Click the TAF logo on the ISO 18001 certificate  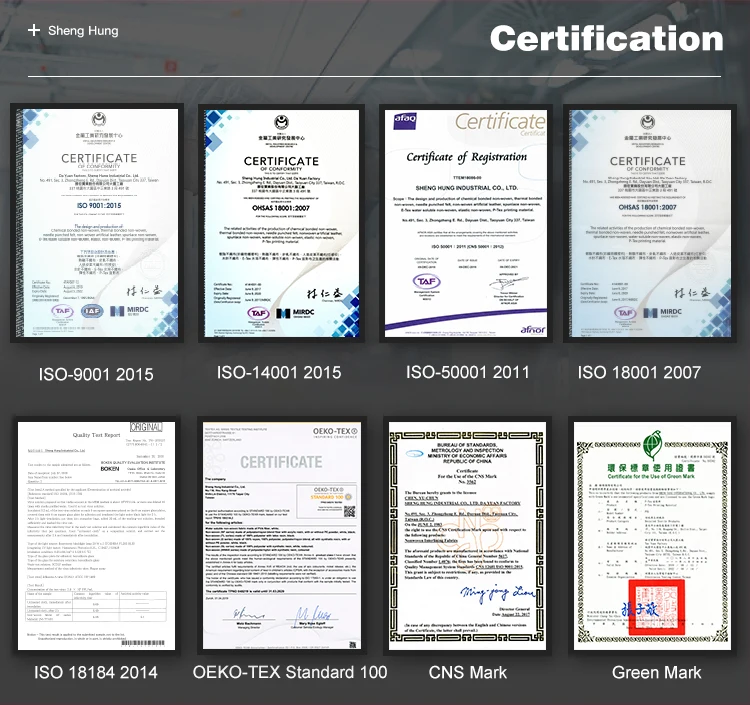625,313
